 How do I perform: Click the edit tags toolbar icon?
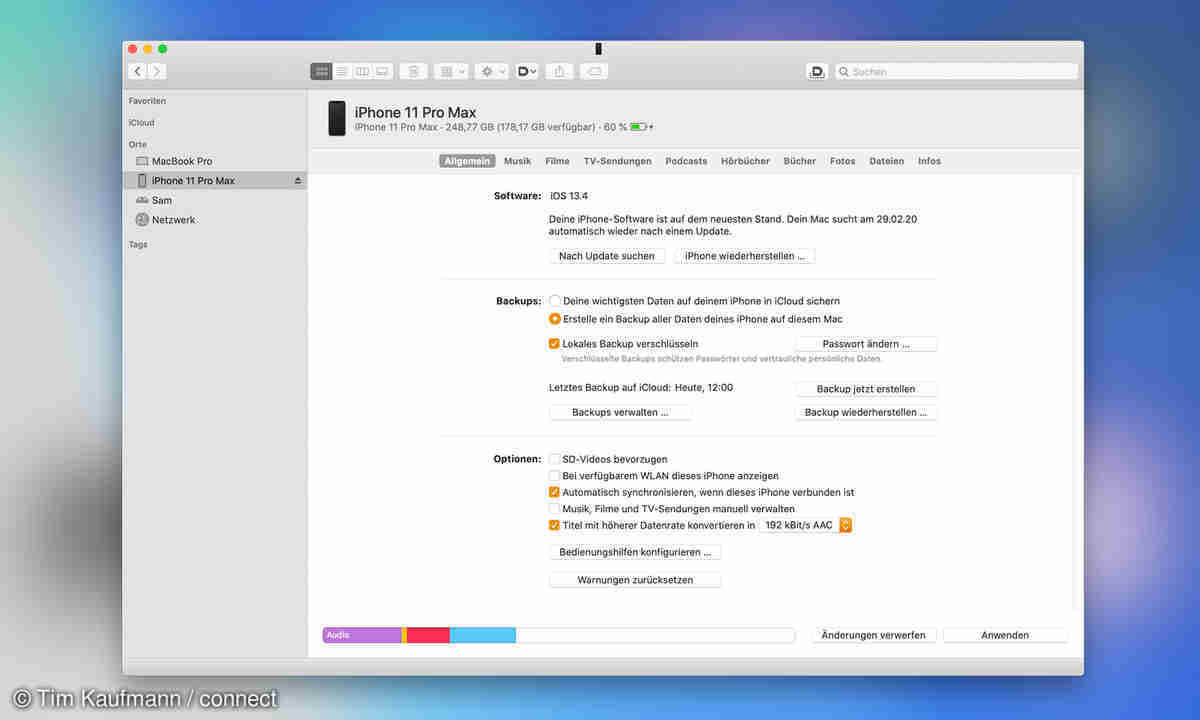coord(593,72)
